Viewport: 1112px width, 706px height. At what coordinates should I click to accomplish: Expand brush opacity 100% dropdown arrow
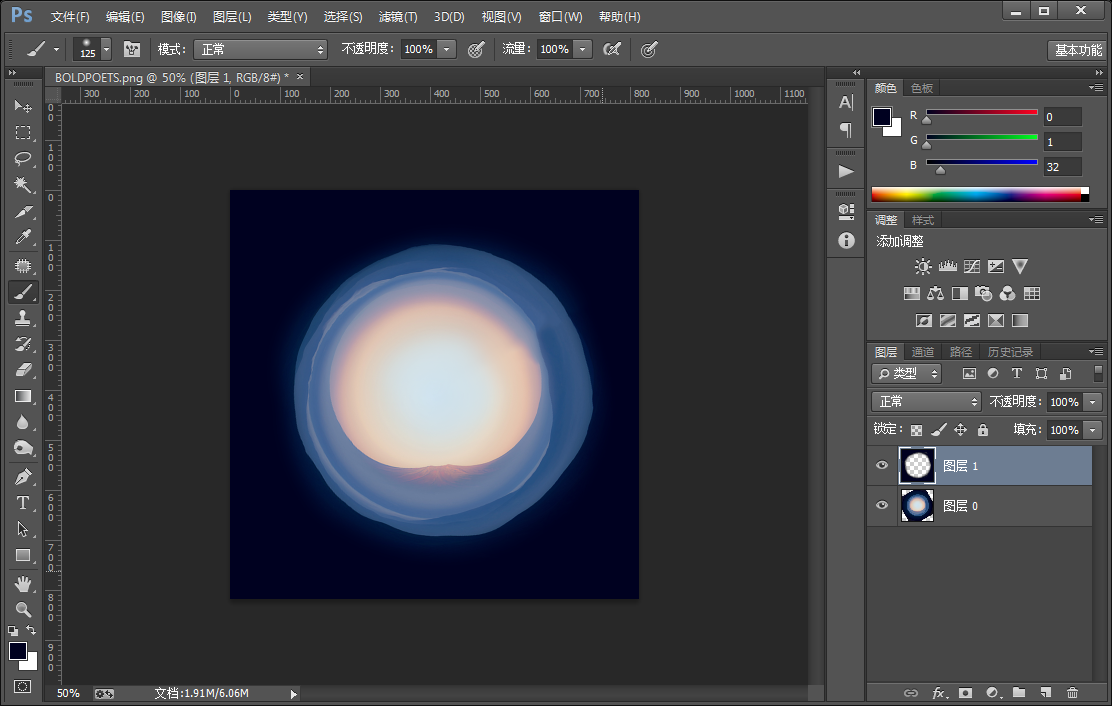[447, 49]
